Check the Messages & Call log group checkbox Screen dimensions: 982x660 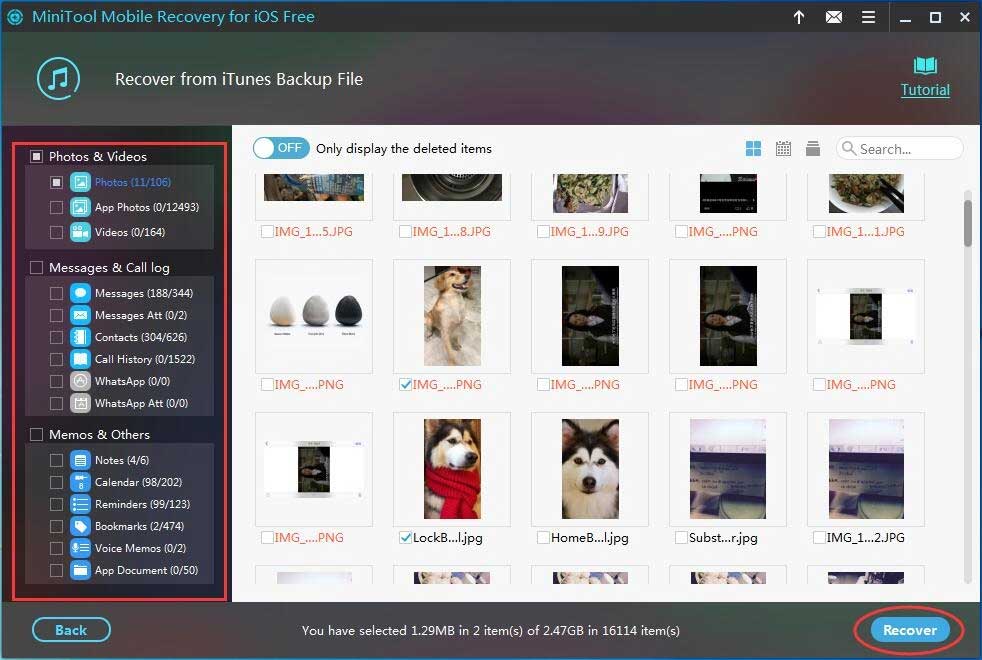(36, 268)
